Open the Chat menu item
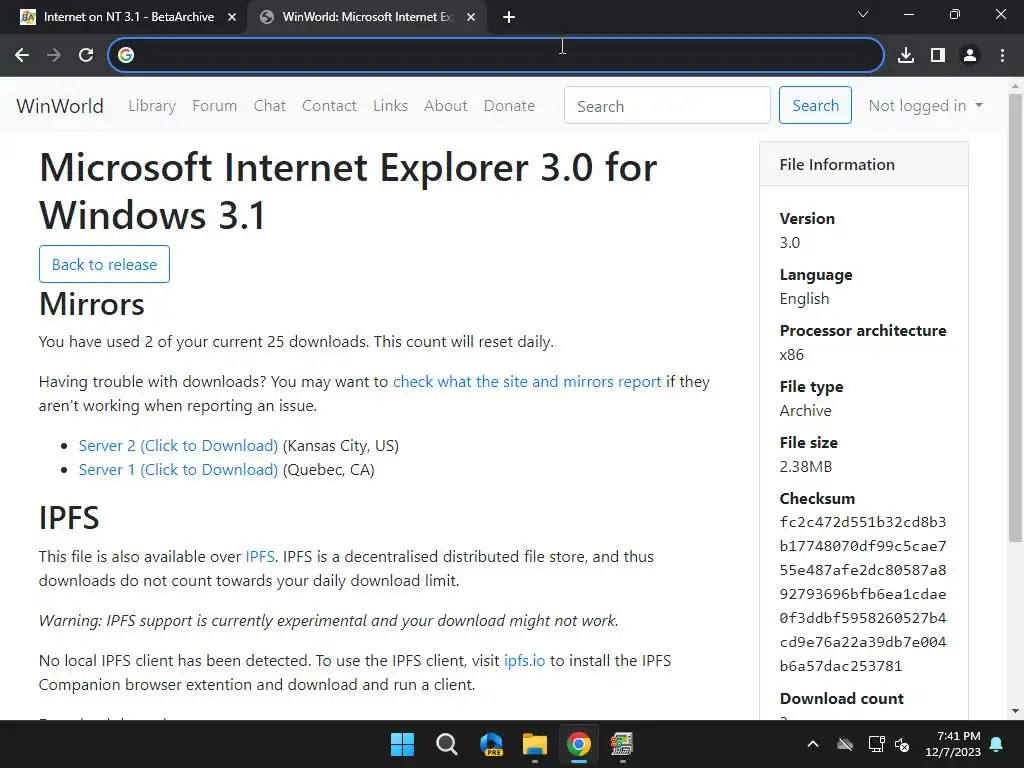1024x768 pixels. point(270,106)
